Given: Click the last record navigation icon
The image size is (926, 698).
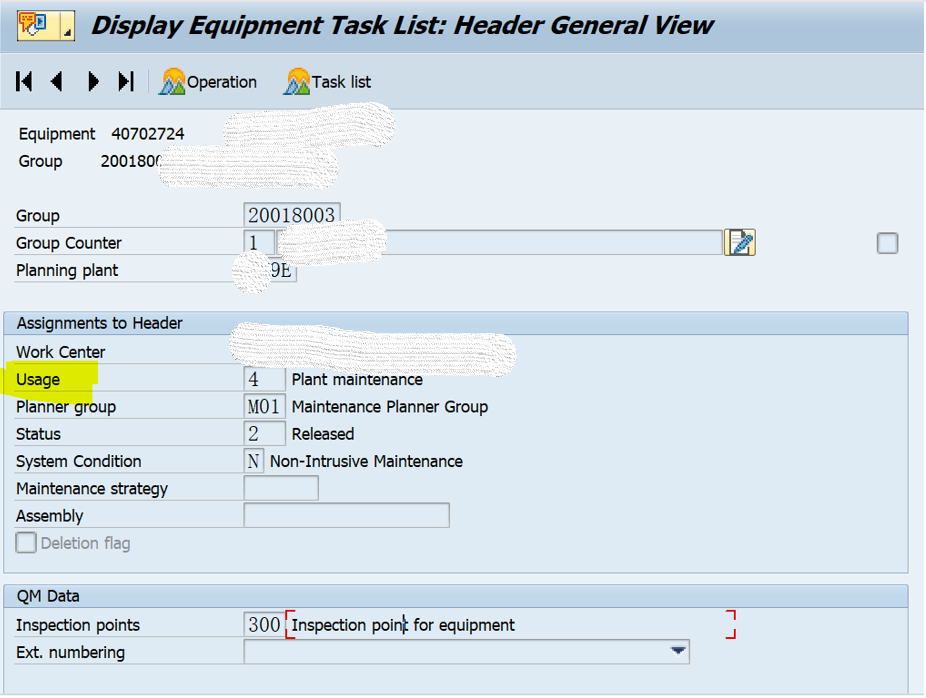Looking at the screenshot, I should (126, 82).
